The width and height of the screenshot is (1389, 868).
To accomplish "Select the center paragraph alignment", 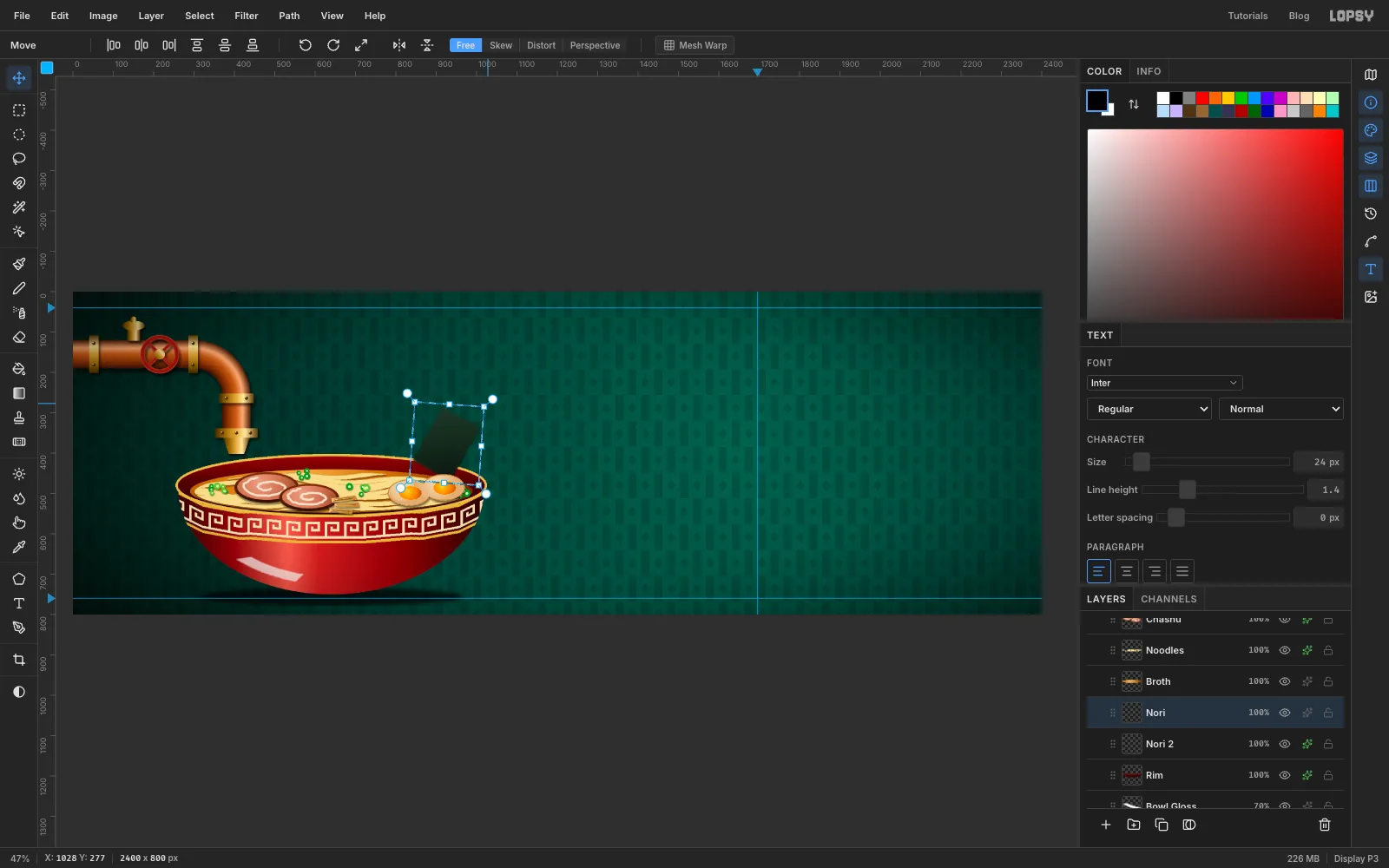I will click(1127, 571).
